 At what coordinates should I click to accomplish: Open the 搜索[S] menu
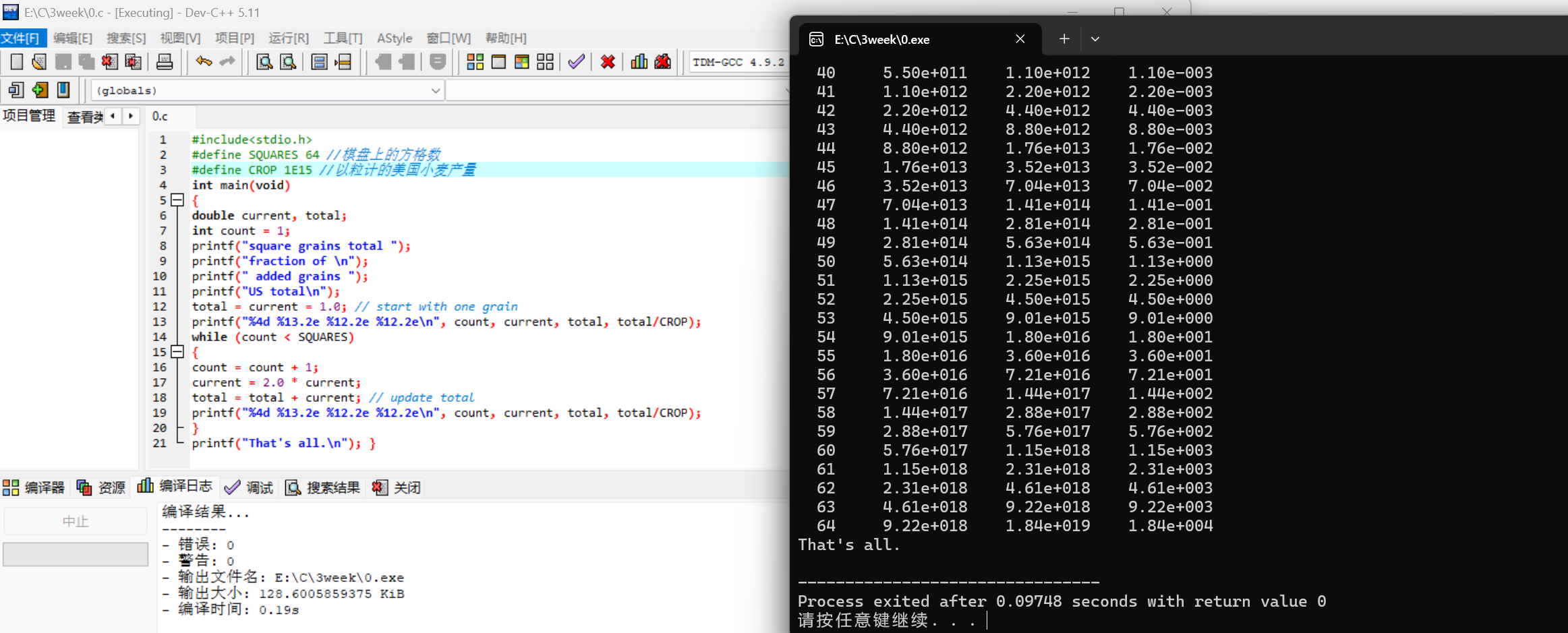(x=126, y=38)
